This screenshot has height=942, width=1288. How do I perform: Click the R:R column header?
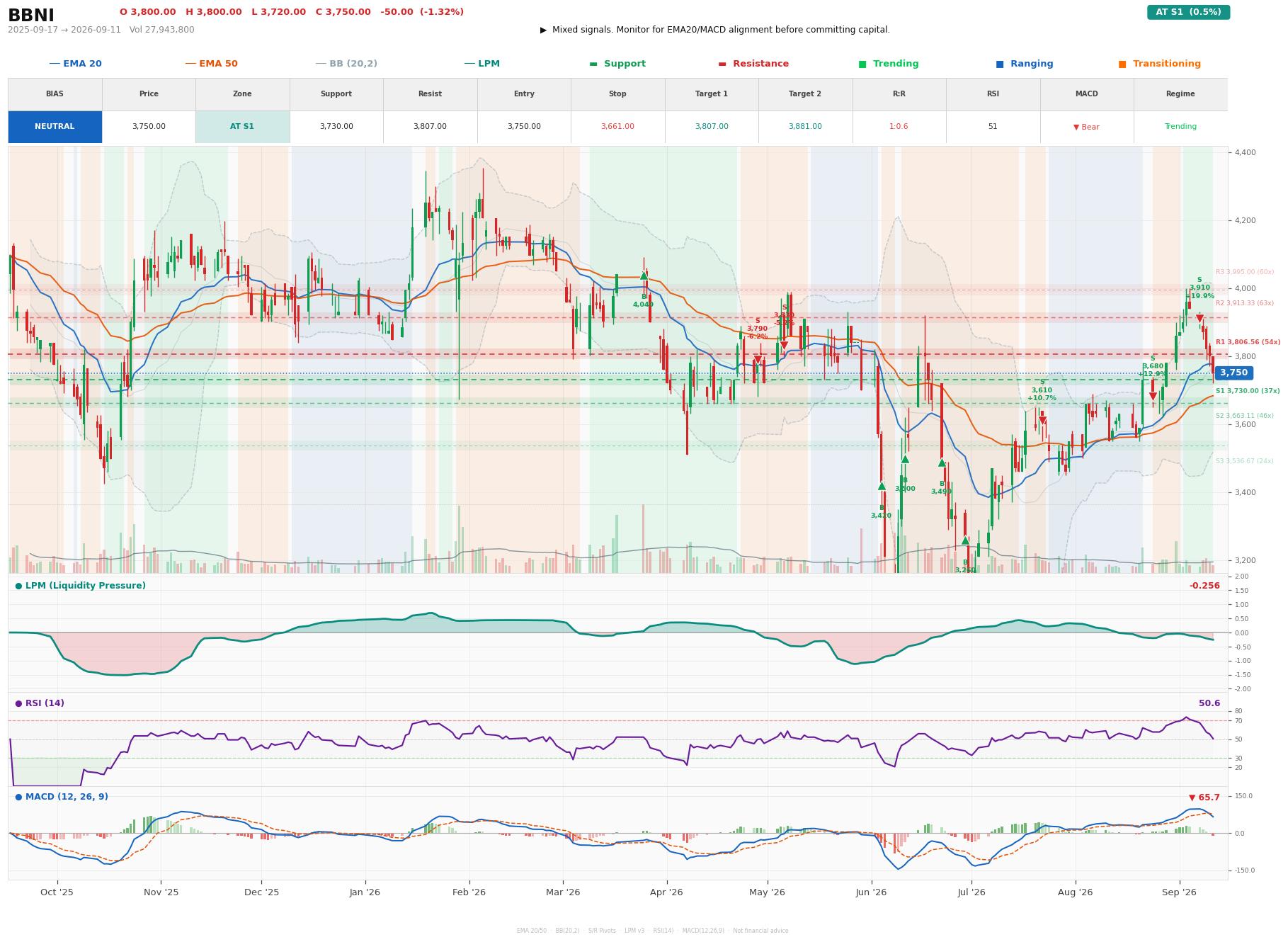(899, 94)
